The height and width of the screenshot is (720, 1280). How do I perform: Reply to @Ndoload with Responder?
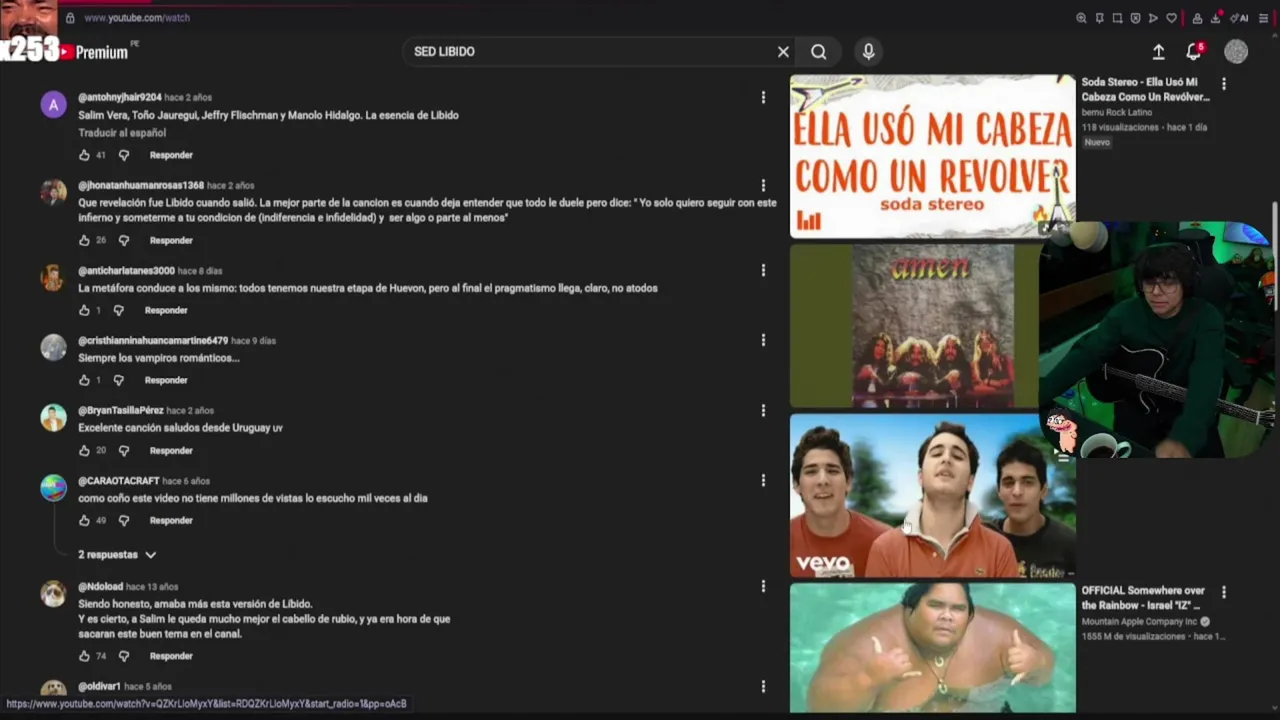[x=171, y=656]
